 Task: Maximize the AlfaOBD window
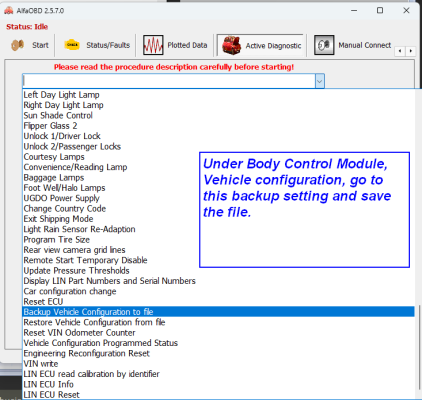pyautogui.click(x=380, y=10)
